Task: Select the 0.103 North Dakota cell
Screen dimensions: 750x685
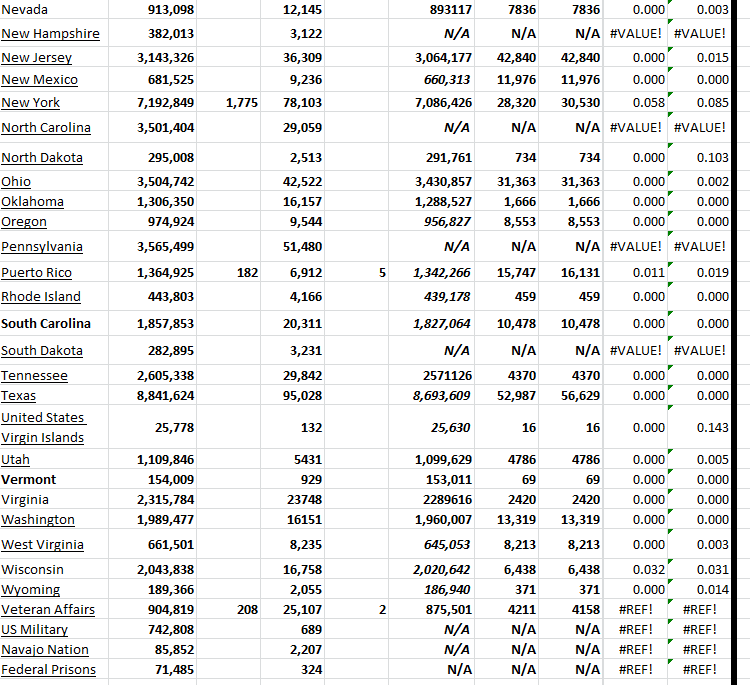Action: (x=699, y=157)
